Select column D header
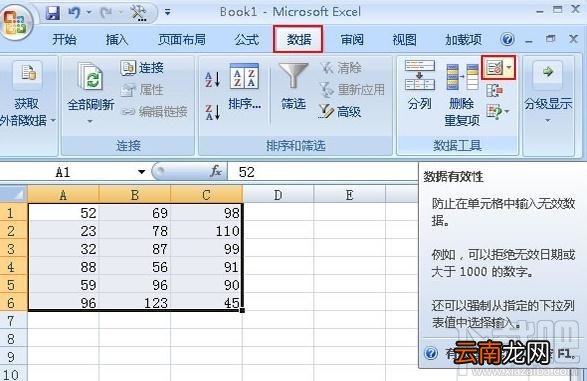This screenshot has height=381, width=587. click(x=278, y=195)
